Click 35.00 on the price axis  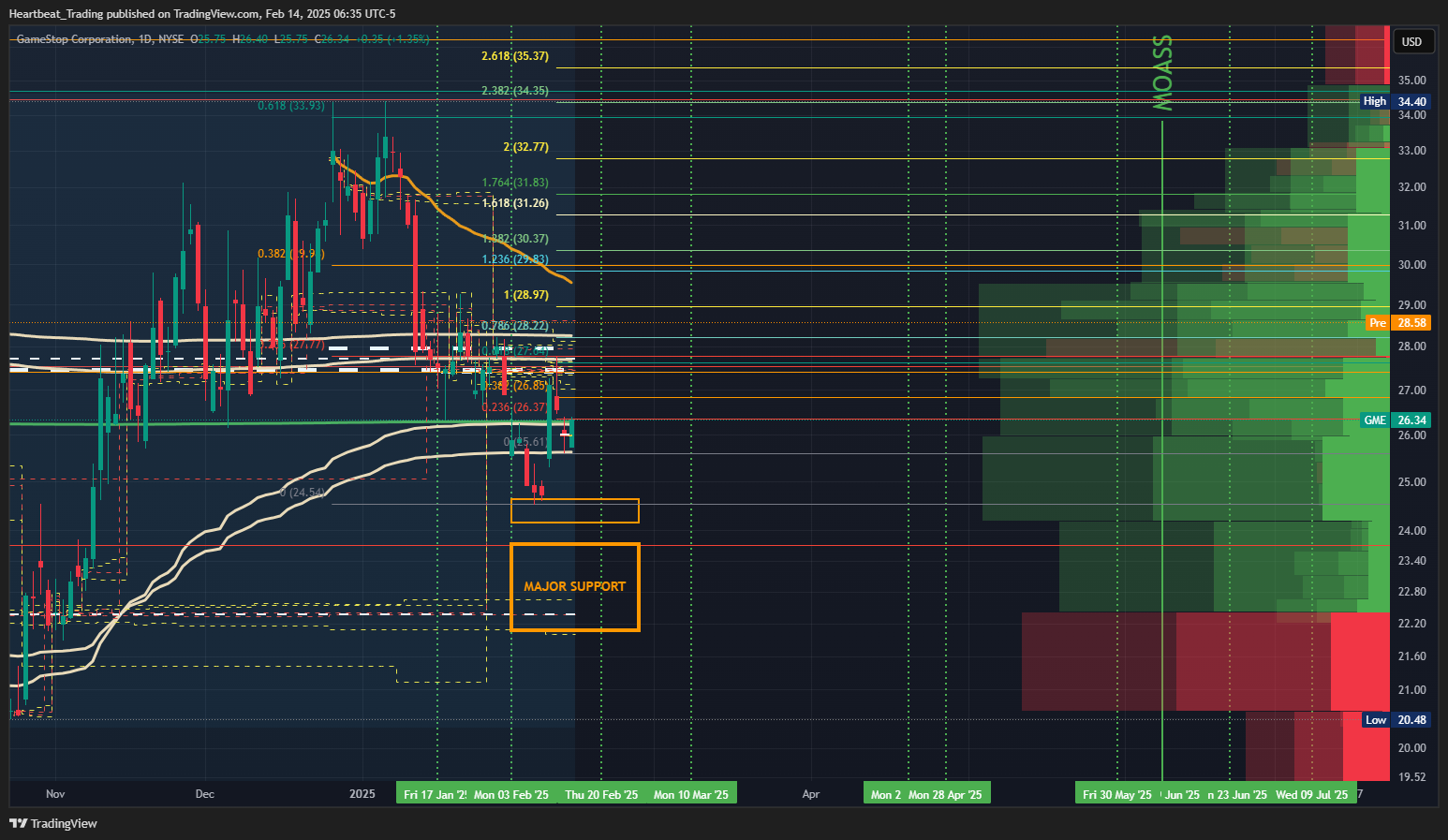(1411, 81)
